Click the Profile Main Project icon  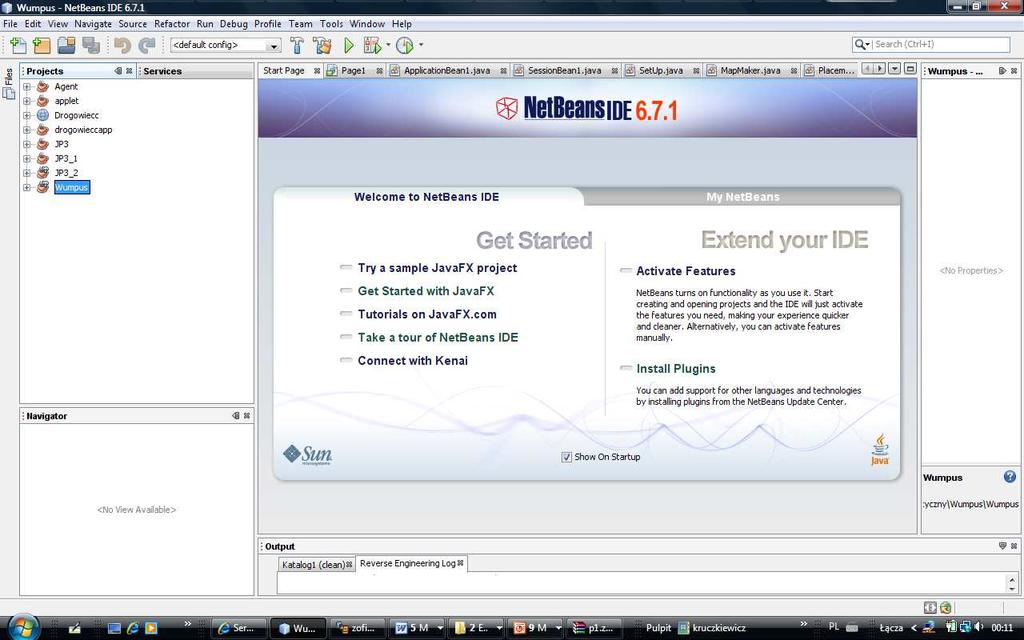(x=405, y=45)
